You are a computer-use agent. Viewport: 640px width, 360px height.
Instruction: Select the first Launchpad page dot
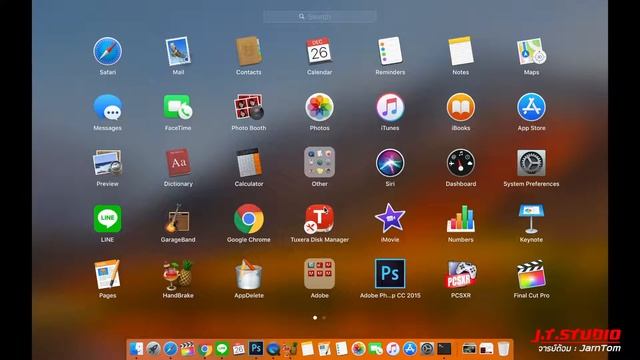(315, 317)
